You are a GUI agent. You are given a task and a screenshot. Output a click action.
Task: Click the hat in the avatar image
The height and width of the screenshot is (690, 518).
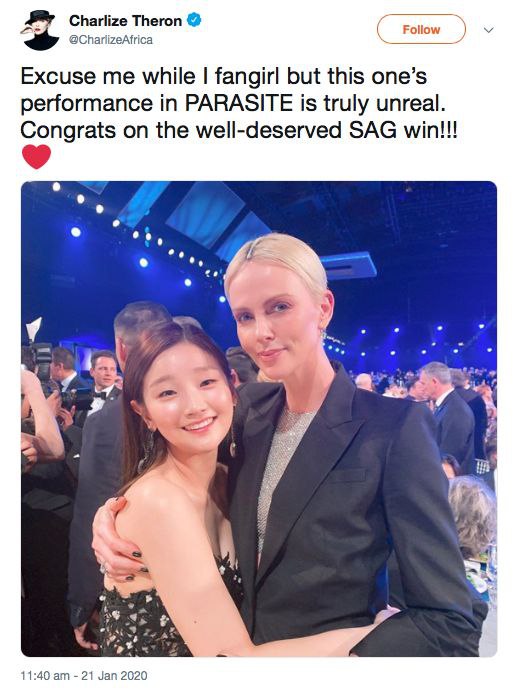click(x=40, y=17)
